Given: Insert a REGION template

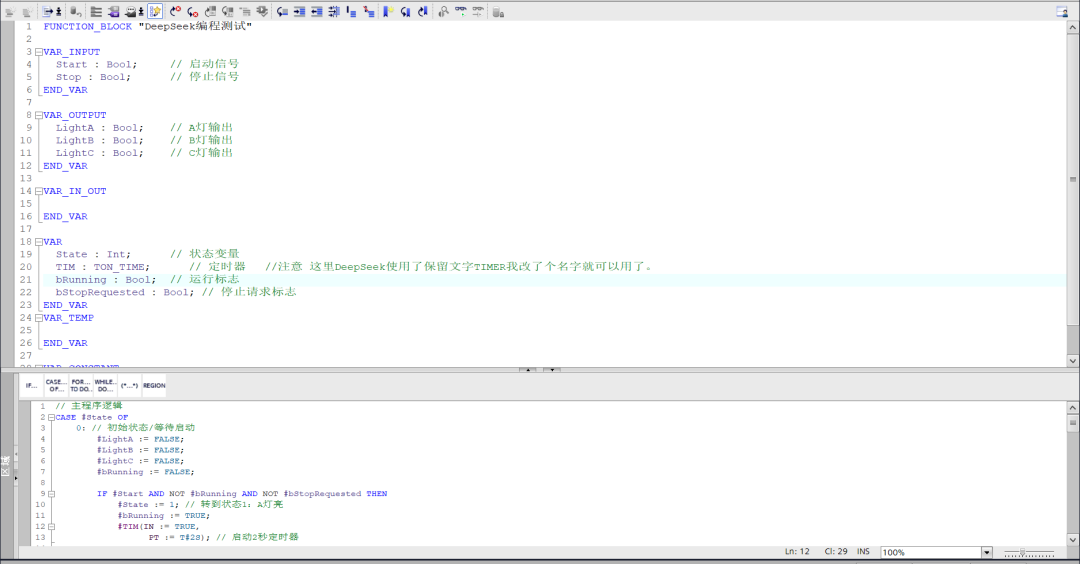Looking at the screenshot, I should pyautogui.click(x=154, y=386).
